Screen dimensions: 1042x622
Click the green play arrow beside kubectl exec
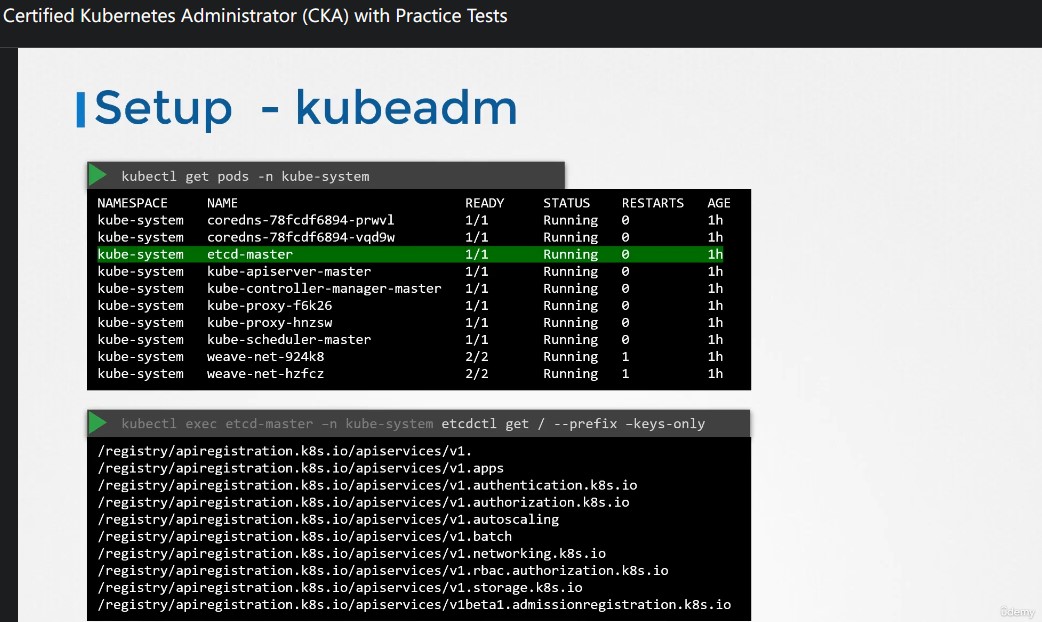pyautogui.click(x=98, y=423)
